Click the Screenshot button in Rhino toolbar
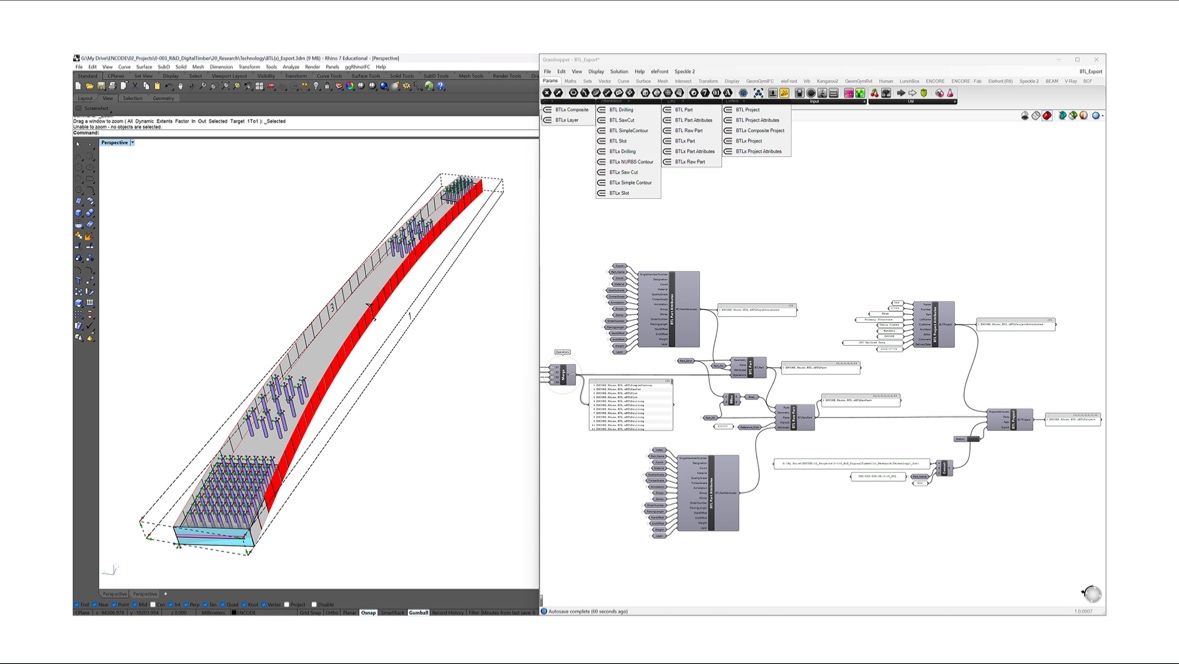Viewport: 1179px width, 664px height. coord(92,108)
